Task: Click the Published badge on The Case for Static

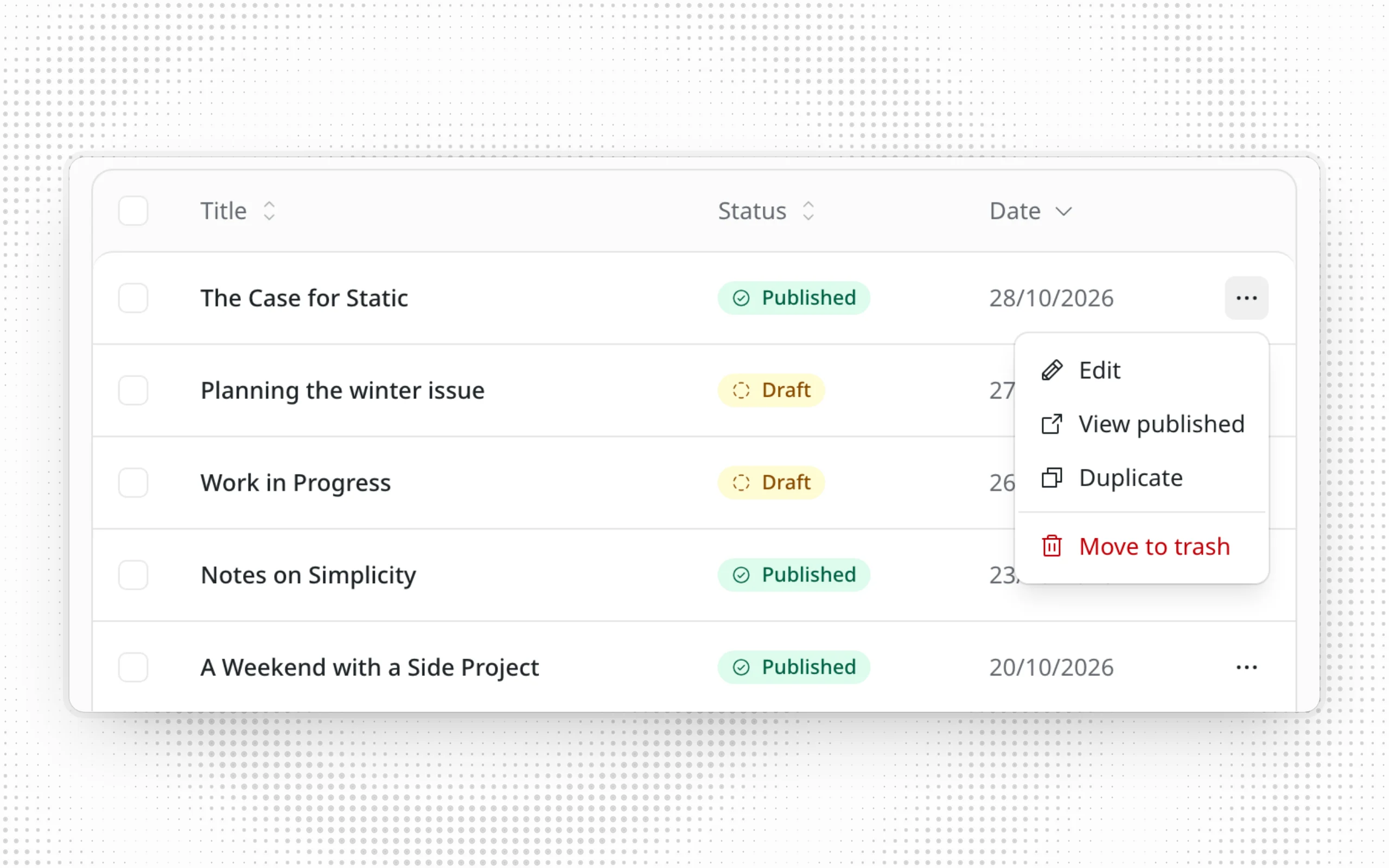Action: tap(794, 298)
